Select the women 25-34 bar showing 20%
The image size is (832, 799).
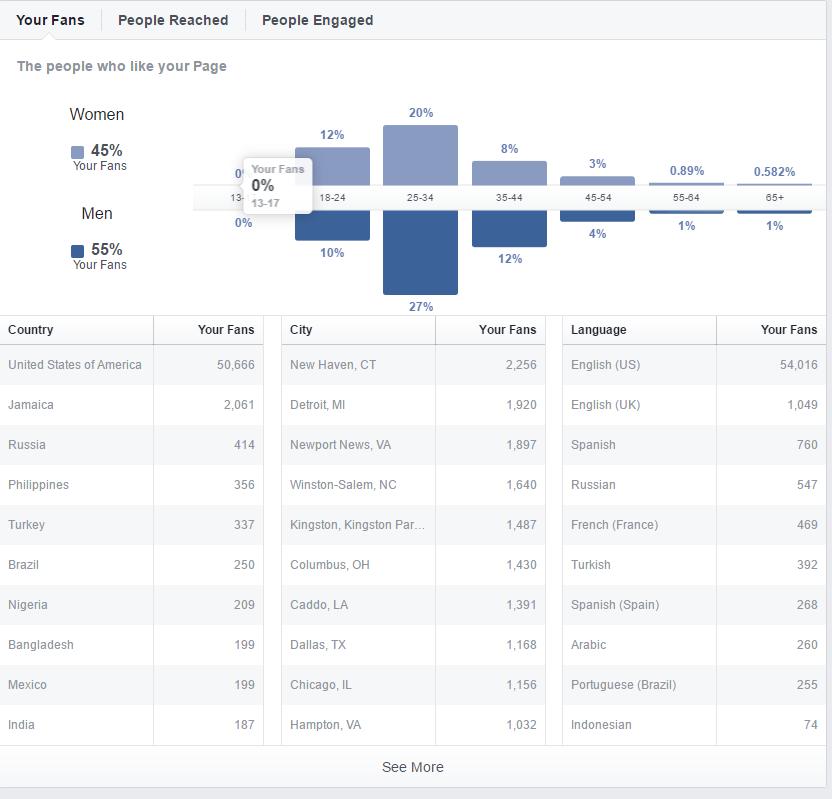(x=420, y=155)
